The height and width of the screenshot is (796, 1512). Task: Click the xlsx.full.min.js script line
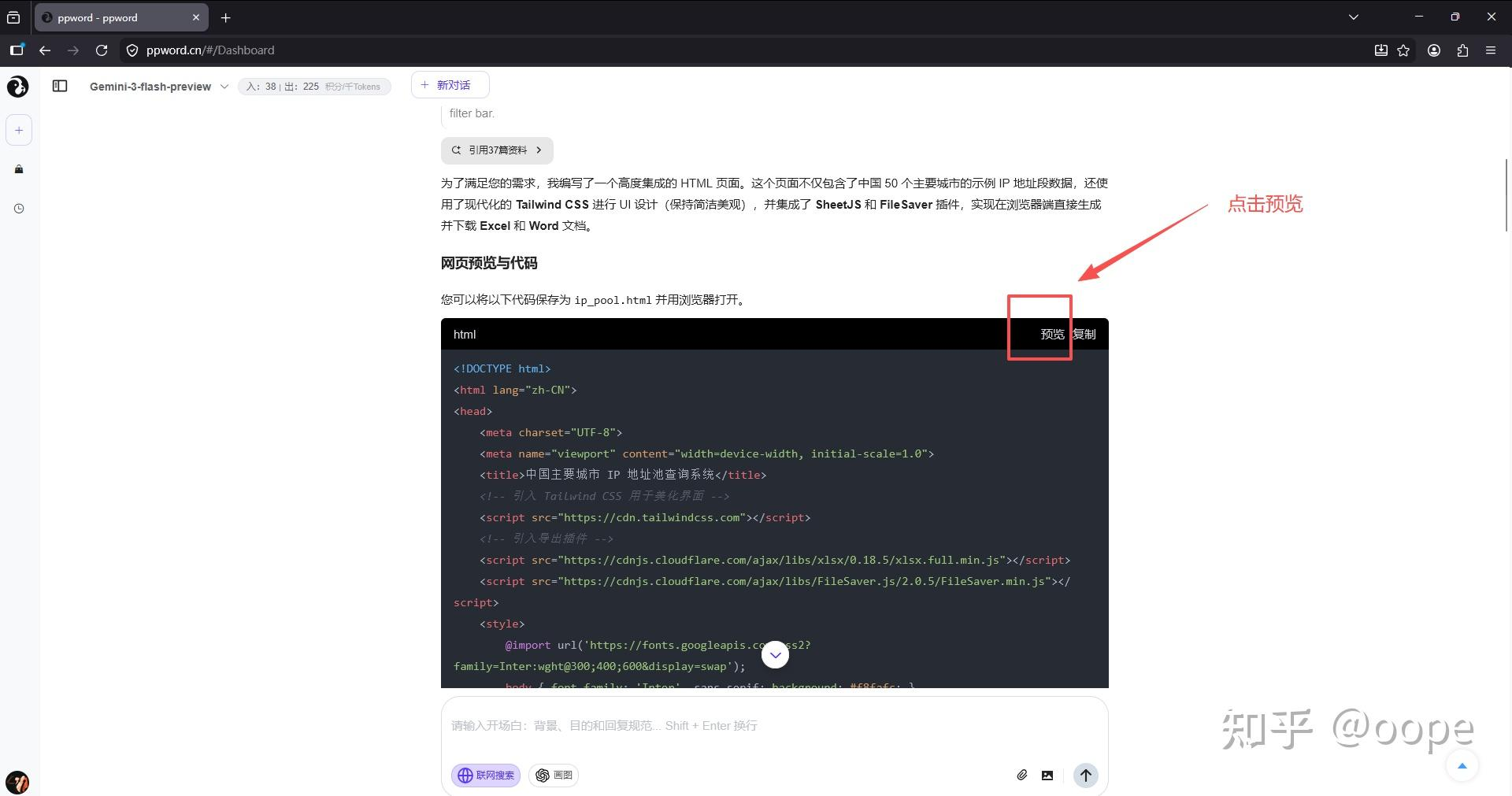[x=775, y=560]
